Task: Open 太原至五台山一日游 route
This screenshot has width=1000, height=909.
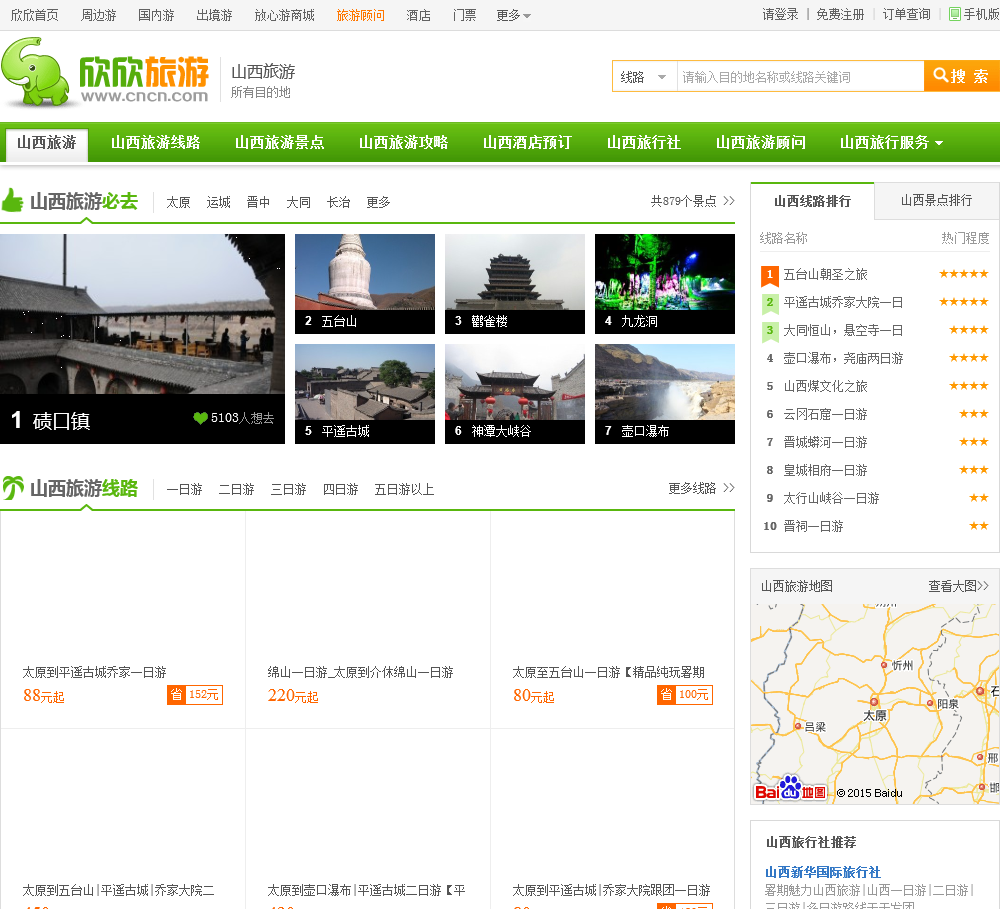Action: [608, 672]
